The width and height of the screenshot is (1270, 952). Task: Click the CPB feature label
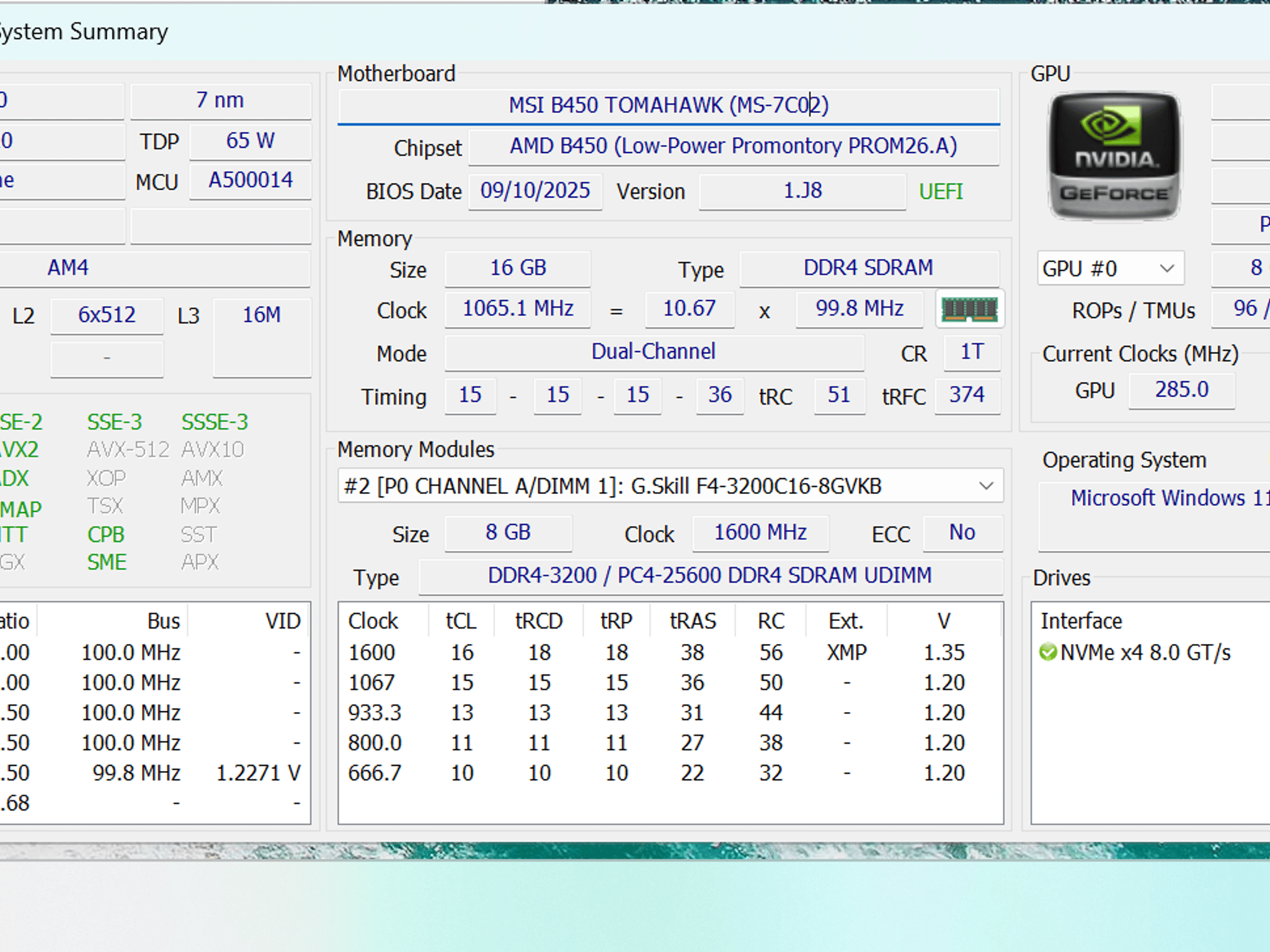[106, 535]
